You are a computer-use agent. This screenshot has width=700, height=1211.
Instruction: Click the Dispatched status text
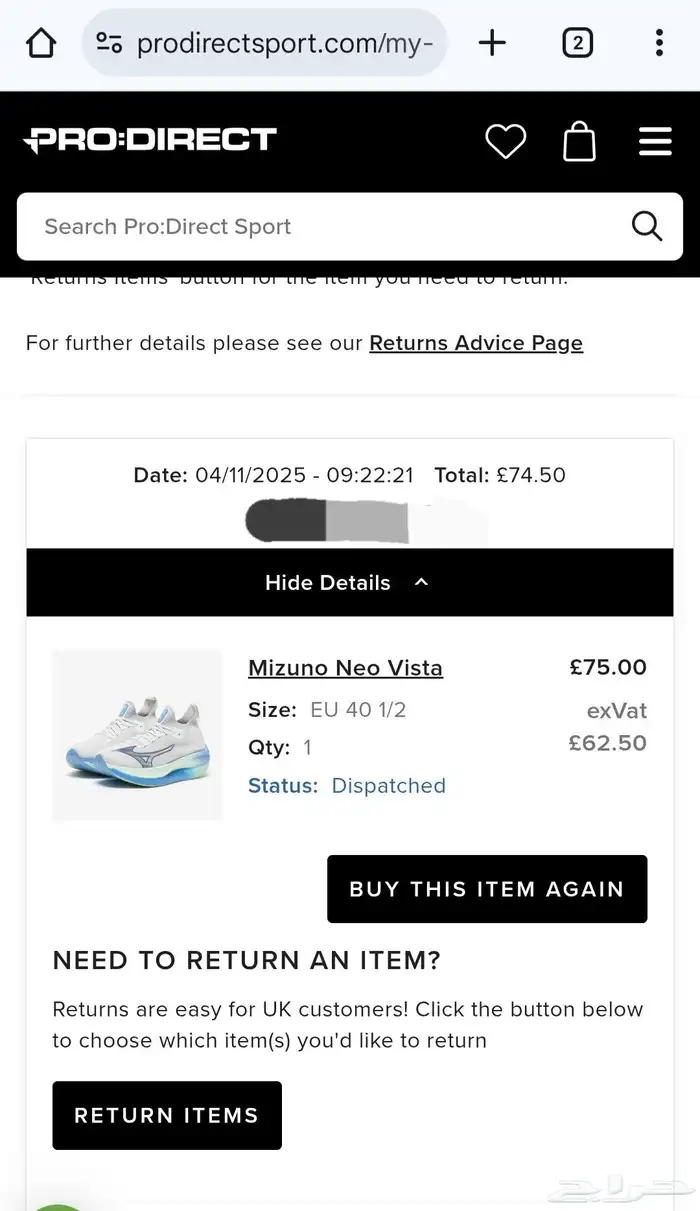(x=388, y=786)
